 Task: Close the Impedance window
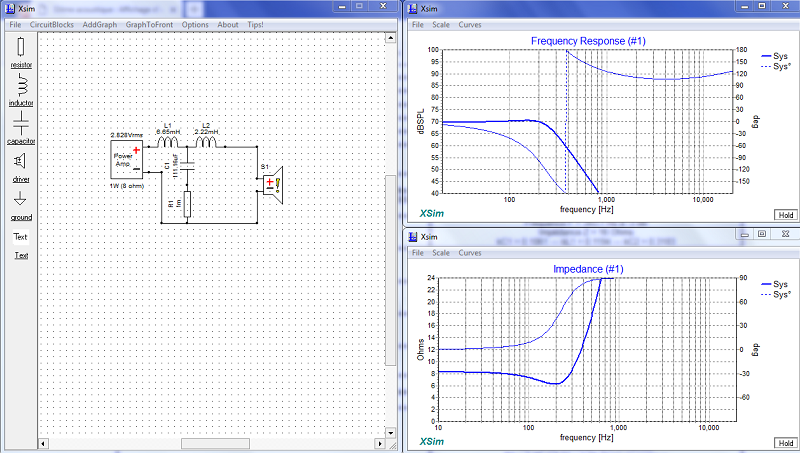[x=785, y=234]
